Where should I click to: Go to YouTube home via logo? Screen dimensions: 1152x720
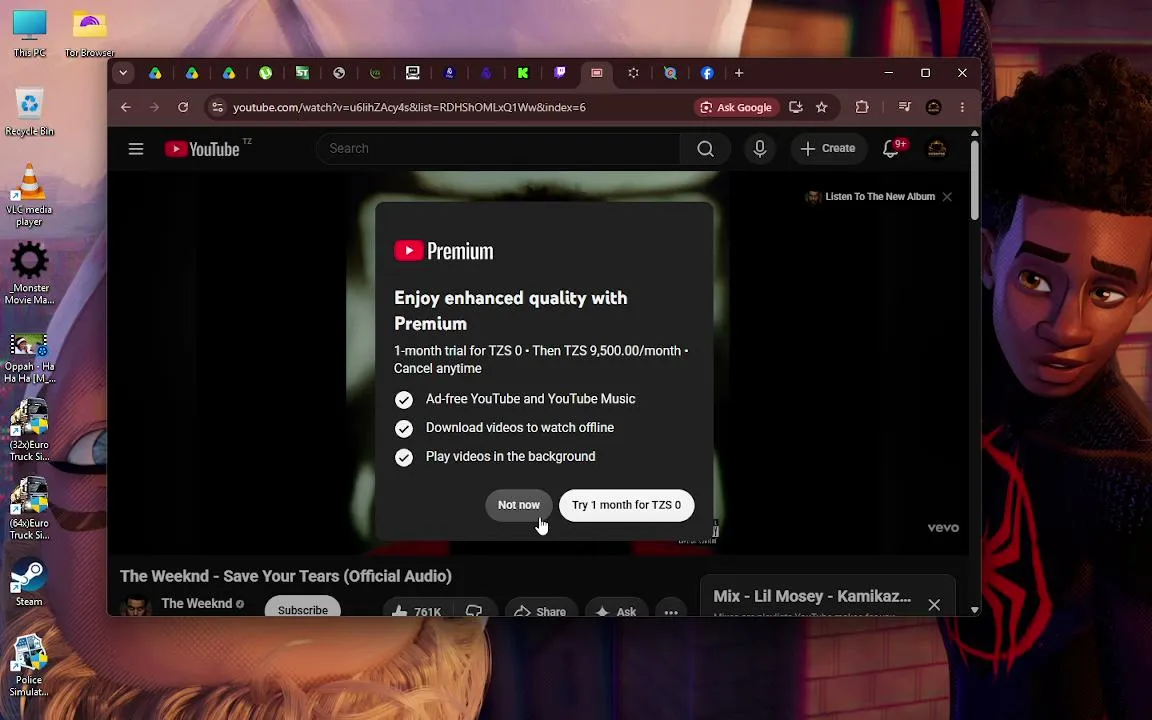pyautogui.click(x=203, y=149)
